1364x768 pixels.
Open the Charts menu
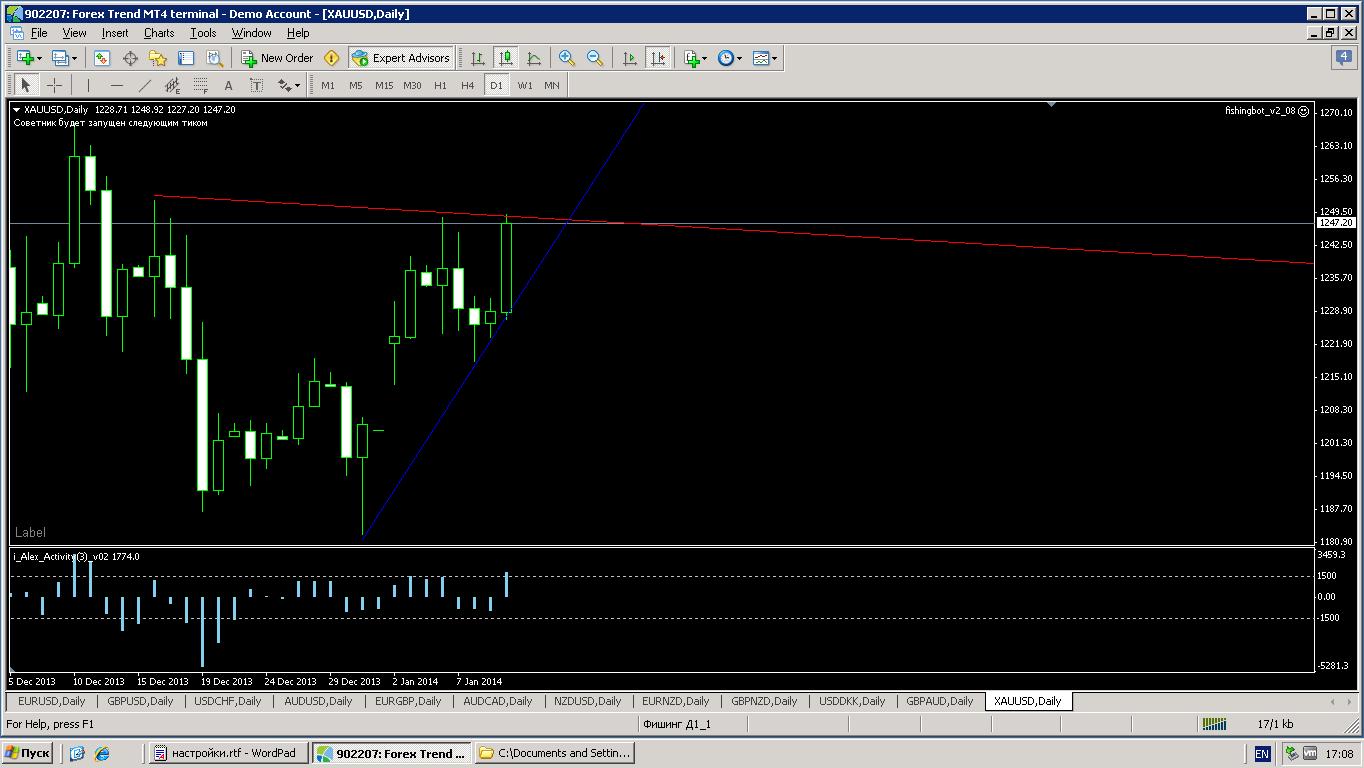tap(159, 33)
